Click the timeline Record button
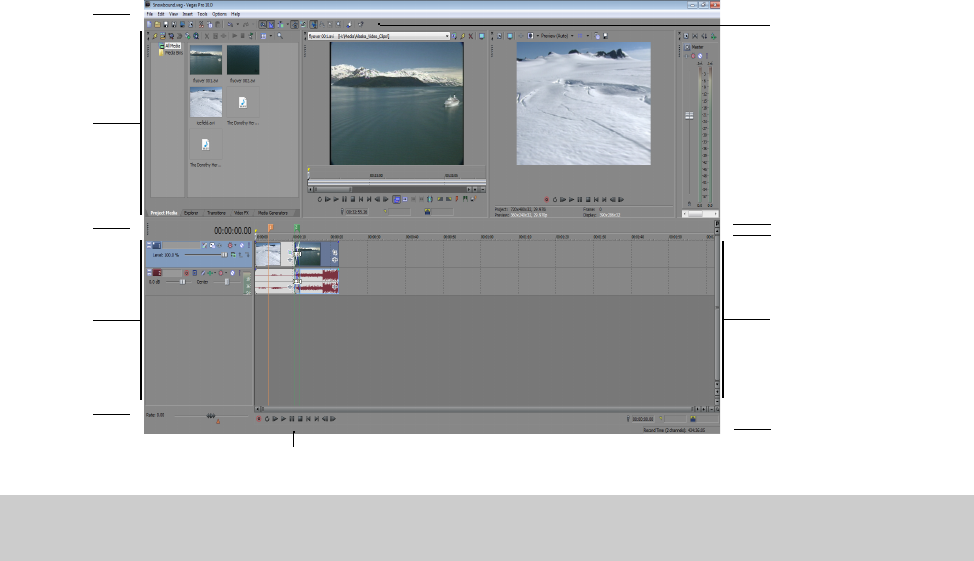 point(258,419)
